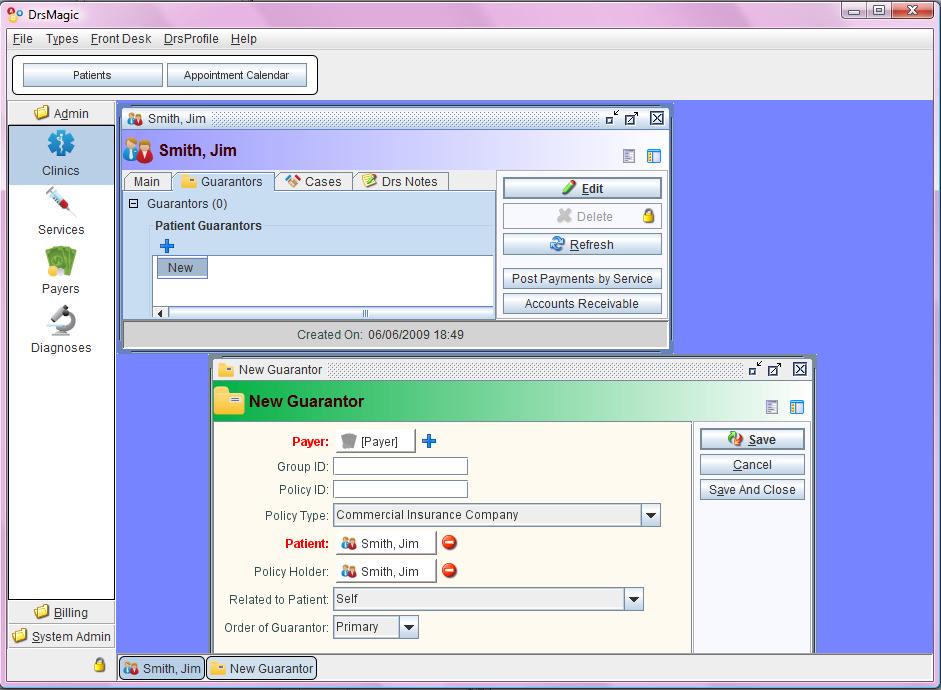Close the Smith, Jim internal window
Screen dimensions: 941x690
point(657,118)
